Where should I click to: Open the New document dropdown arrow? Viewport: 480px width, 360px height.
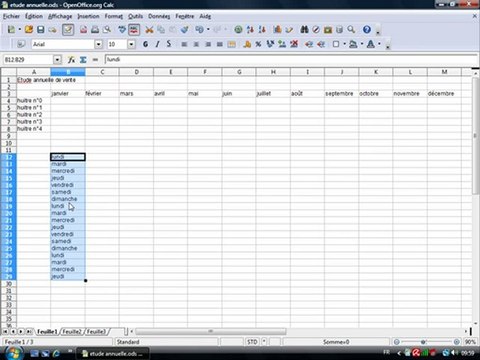point(20,30)
